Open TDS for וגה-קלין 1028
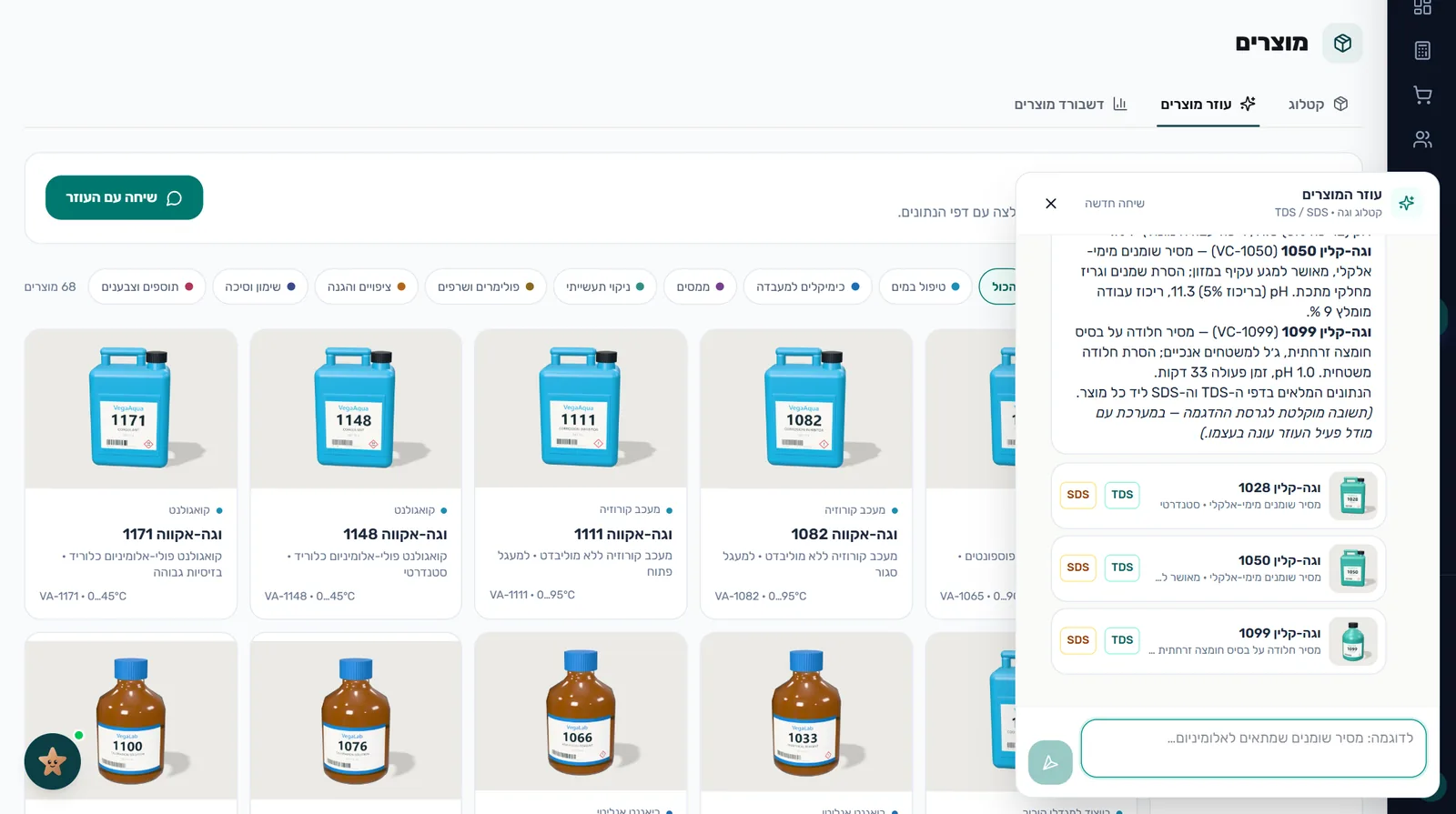Image resolution: width=1456 pixels, height=814 pixels. click(x=1122, y=495)
